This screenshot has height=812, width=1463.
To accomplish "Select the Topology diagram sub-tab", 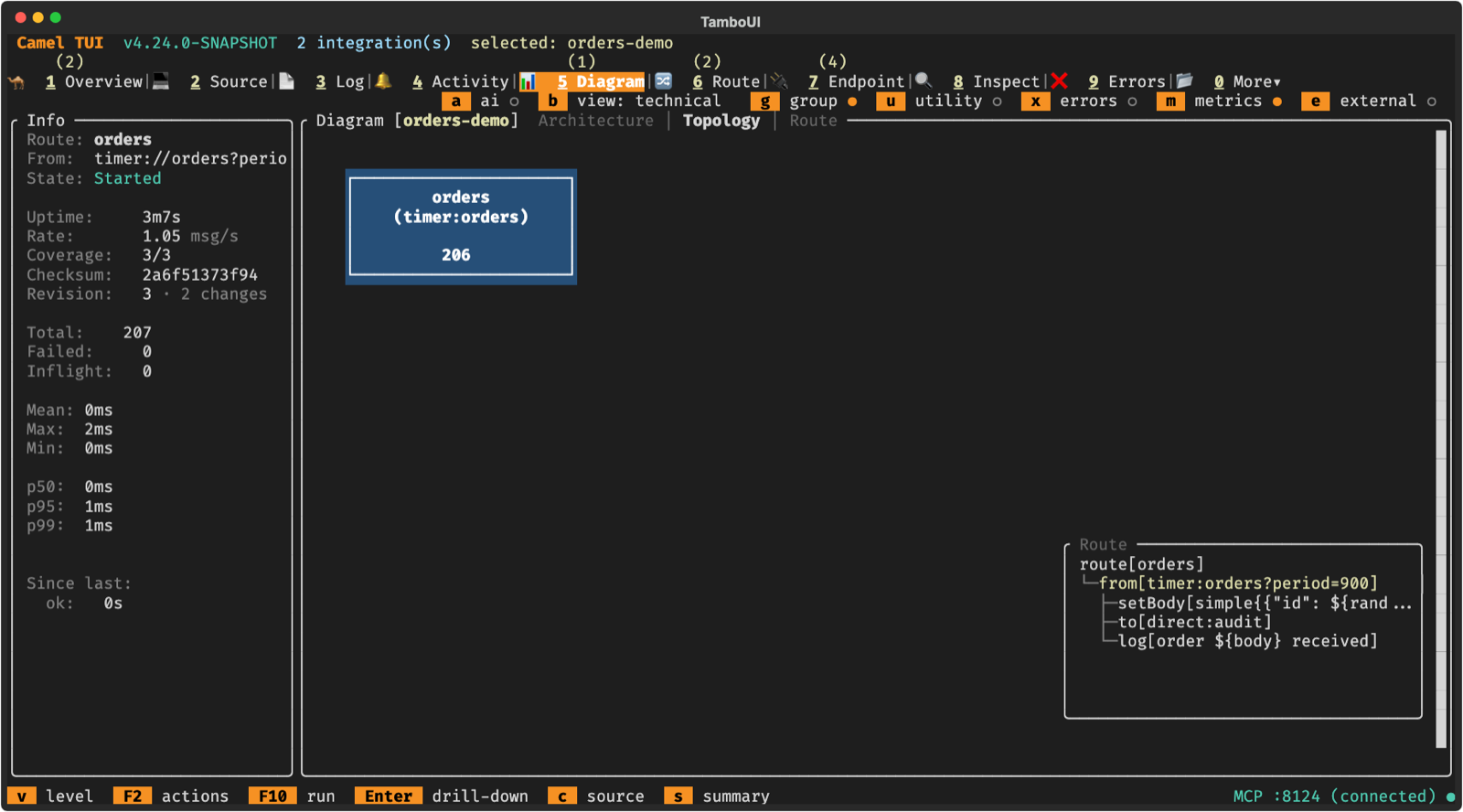I will coord(721,121).
